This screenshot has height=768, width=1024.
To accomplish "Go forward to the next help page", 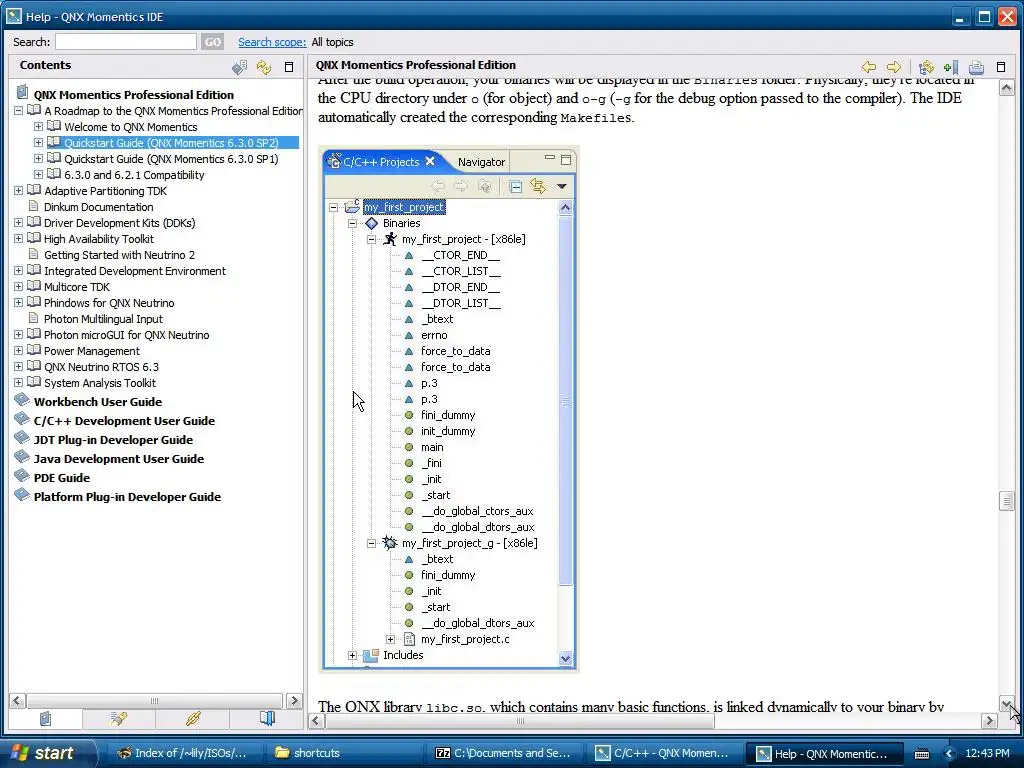I will click(x=894, y=67).
